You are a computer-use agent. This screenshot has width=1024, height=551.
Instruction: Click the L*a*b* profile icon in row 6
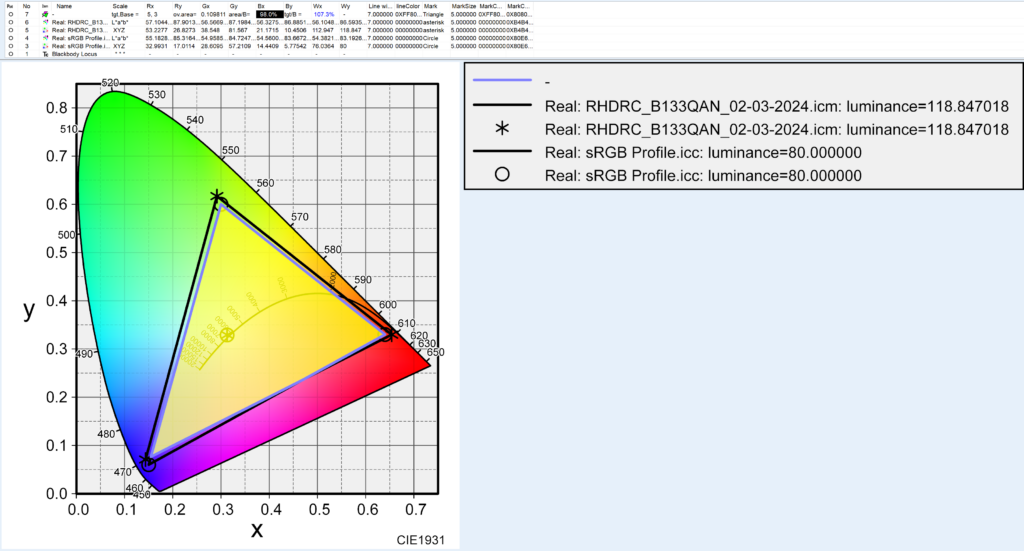coord(44,22)
